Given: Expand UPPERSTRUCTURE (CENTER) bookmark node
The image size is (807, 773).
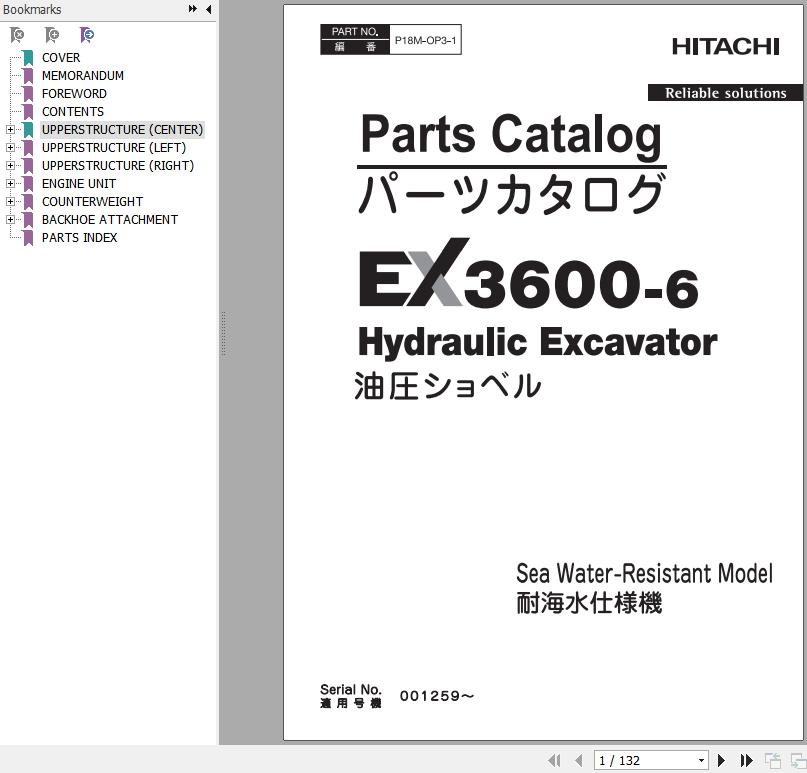Looking at the screenshot, I should click(x=10, y=130).
